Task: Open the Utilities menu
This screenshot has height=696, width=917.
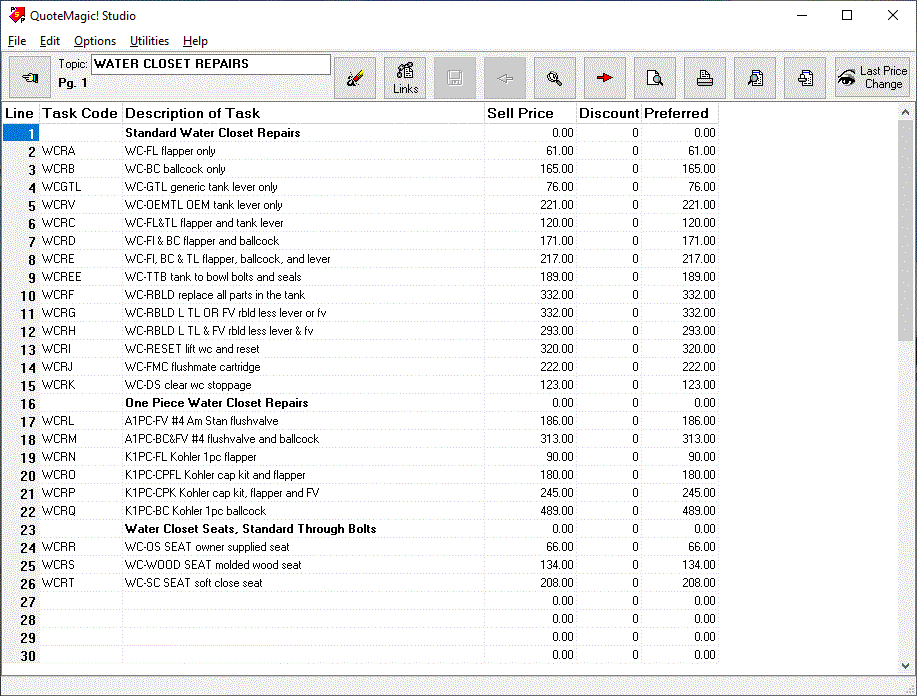Action: pos(149,41)
